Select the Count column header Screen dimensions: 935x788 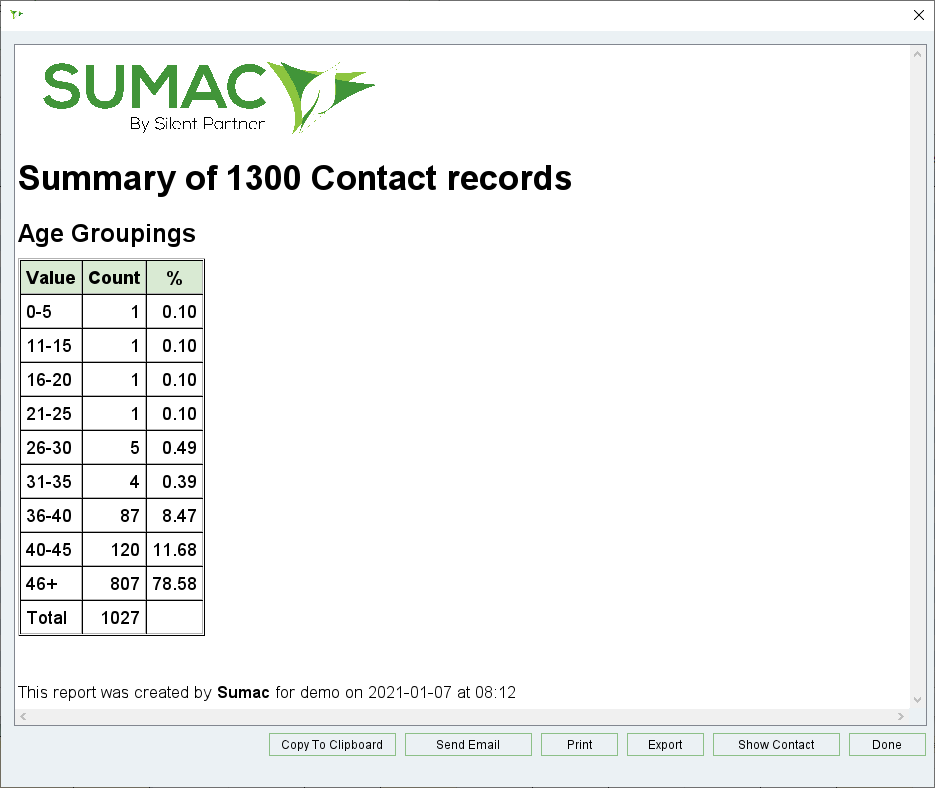coord(114,278)
